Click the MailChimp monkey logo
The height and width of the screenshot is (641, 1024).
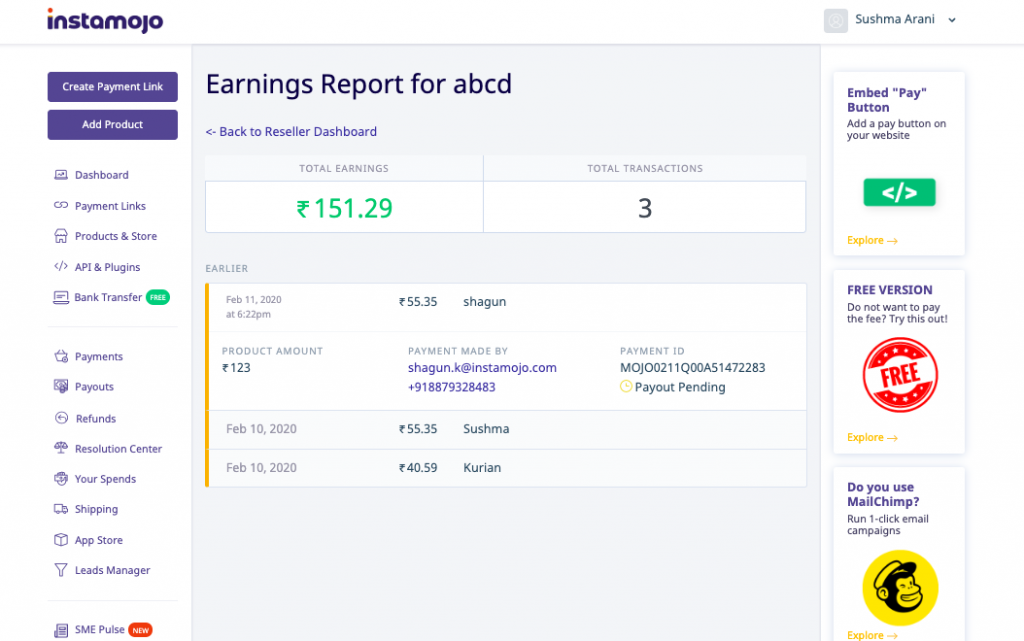[900, 587]
